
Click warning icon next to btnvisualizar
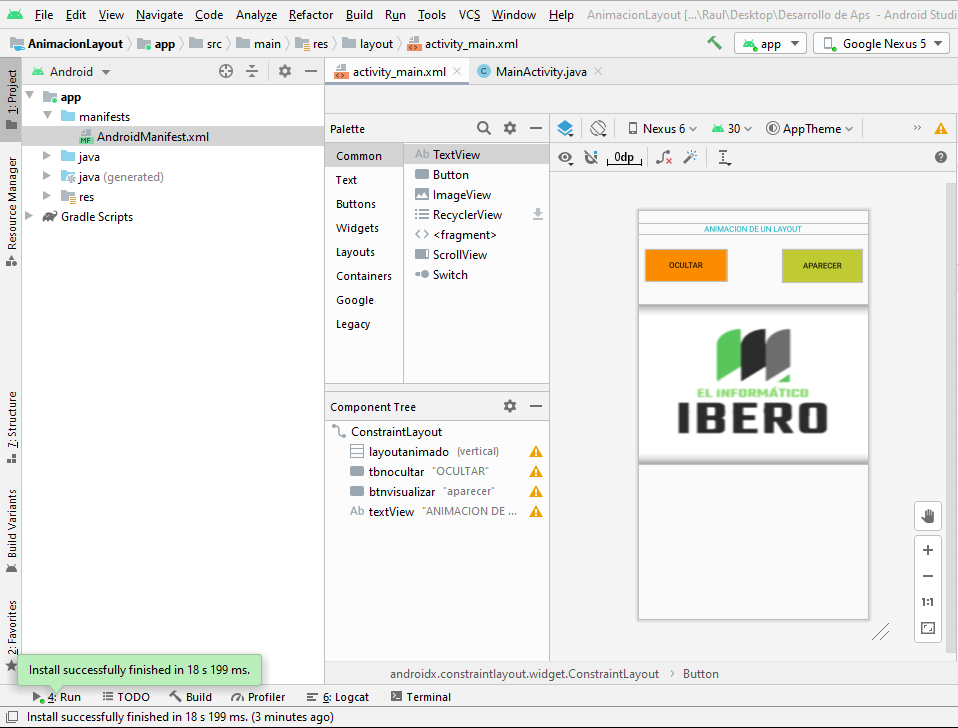click(x=536, y=492)
